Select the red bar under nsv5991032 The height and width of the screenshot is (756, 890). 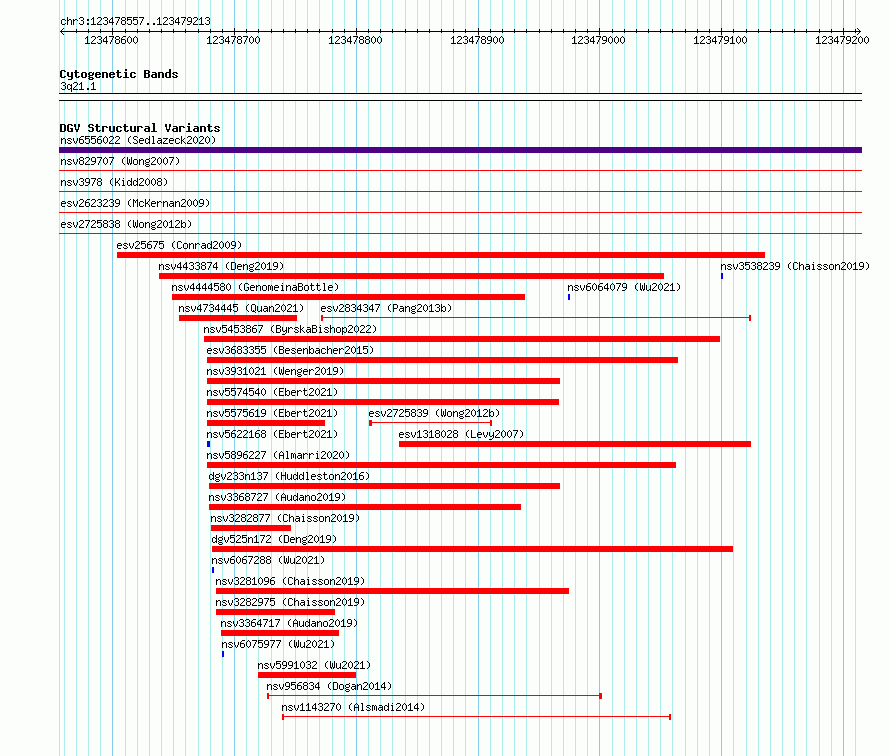coord(307,675)
